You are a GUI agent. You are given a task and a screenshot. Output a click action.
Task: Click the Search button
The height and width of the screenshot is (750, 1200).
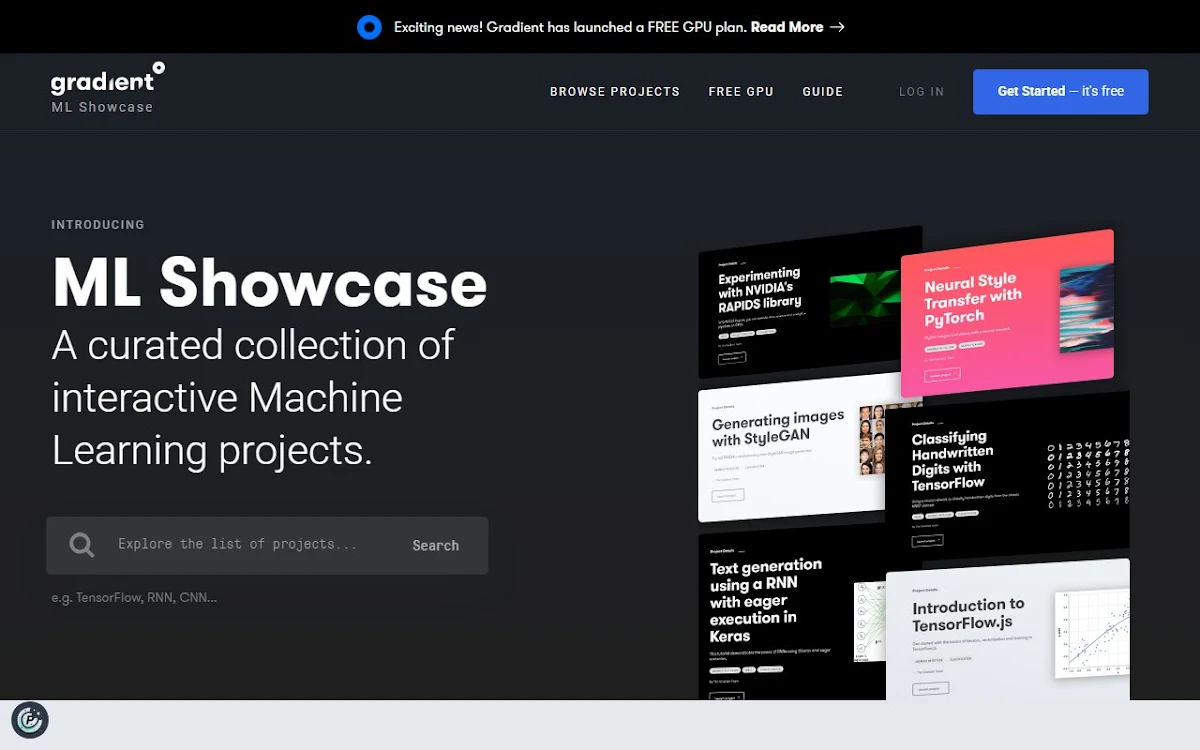436,545
